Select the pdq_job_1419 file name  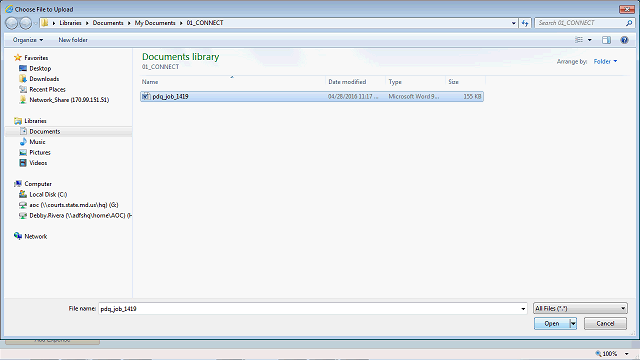click(x=170, y=96)
